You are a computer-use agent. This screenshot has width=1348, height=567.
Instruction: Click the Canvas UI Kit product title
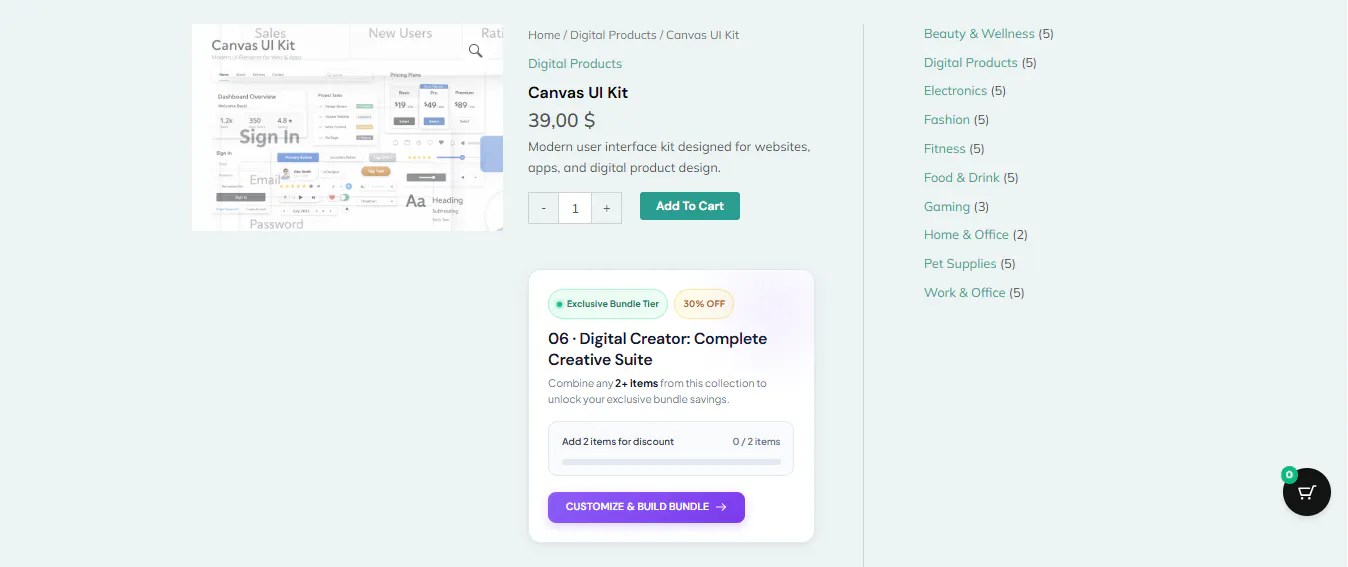(x=578, y=93)
